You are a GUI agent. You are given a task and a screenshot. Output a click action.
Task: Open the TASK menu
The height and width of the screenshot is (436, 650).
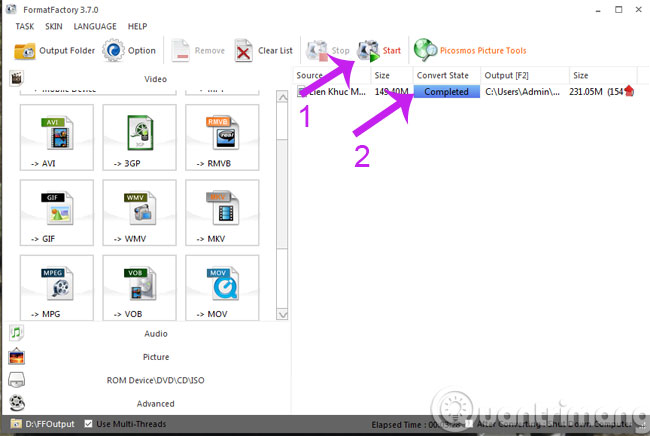pos(25,27)
